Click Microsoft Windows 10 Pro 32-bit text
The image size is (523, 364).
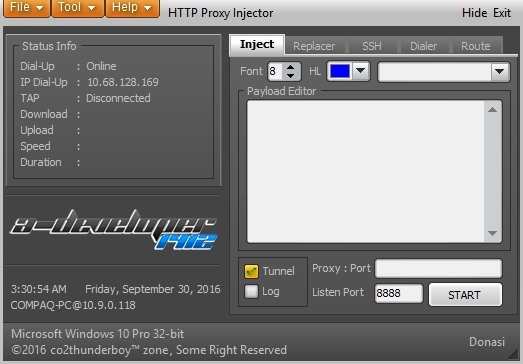(x=97, y=334)
